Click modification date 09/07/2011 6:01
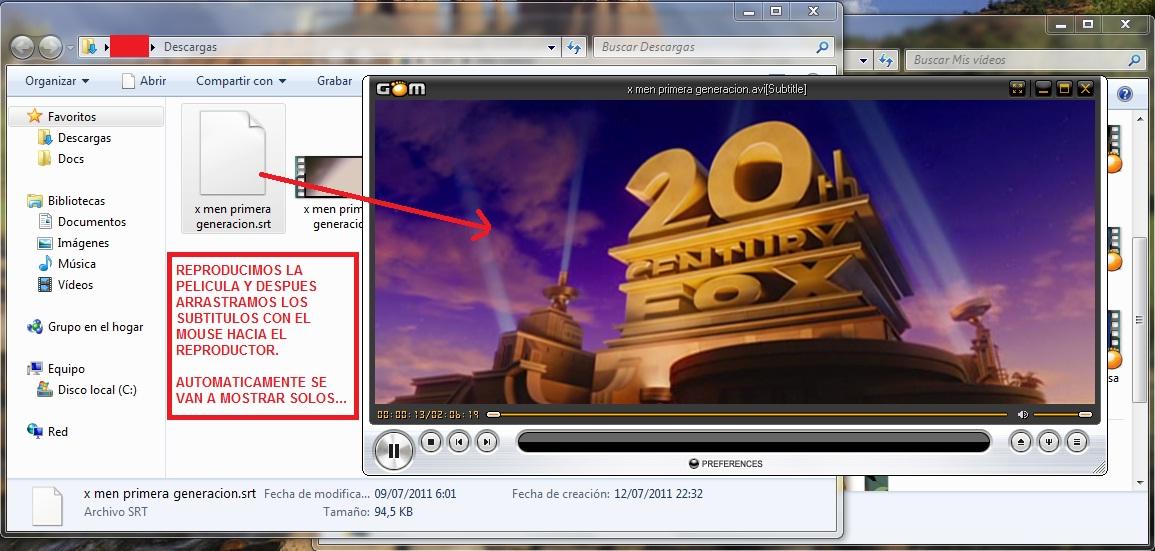 click(415, 494)
